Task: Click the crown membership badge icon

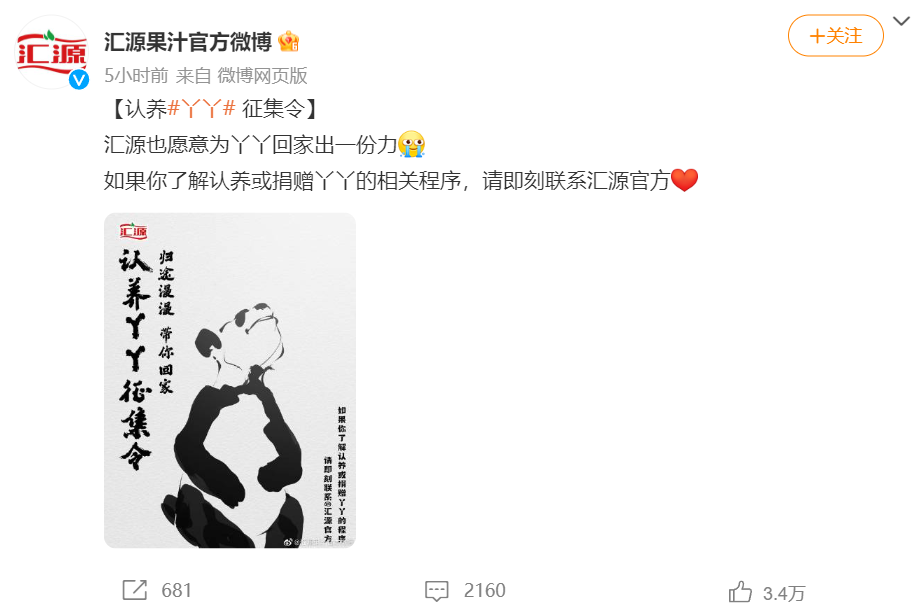Action: coord(289,42)
